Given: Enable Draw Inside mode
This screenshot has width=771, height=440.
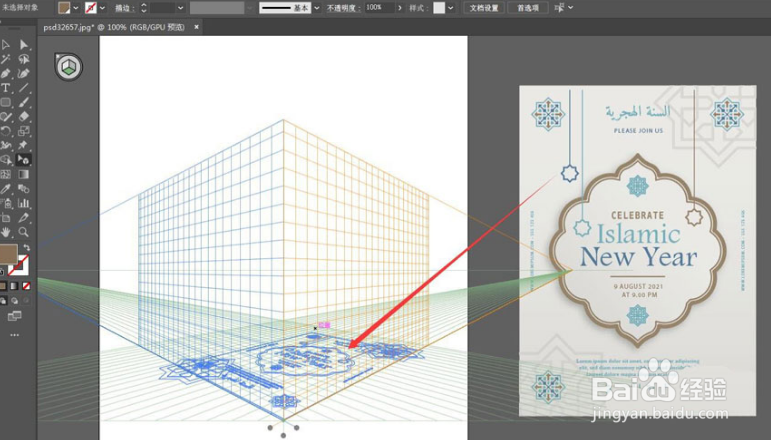Looking at the screenshot, I should click(x=26, y=300).
